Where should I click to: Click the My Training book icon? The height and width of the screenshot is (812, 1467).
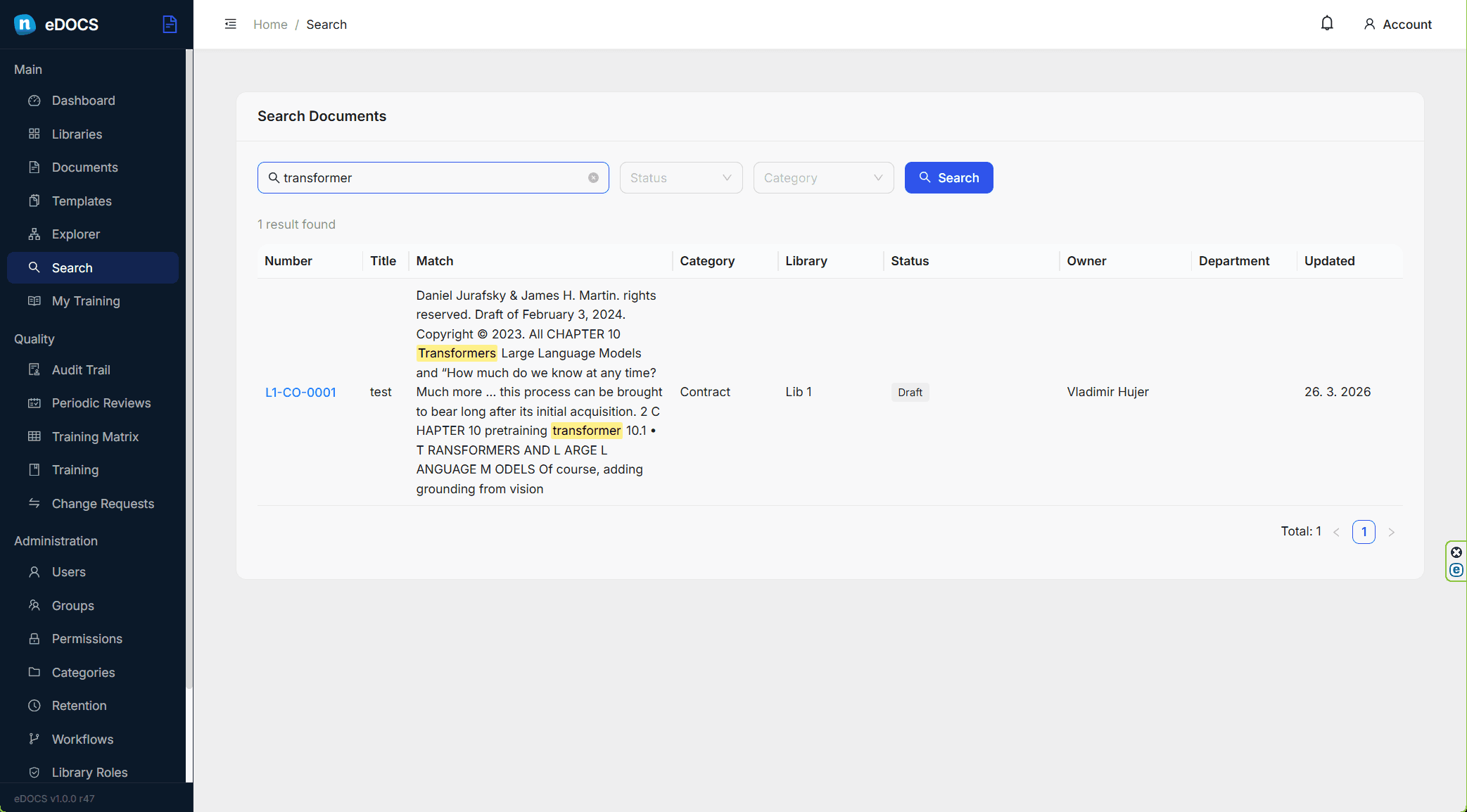pyautogui.click(x=34, y=301)
